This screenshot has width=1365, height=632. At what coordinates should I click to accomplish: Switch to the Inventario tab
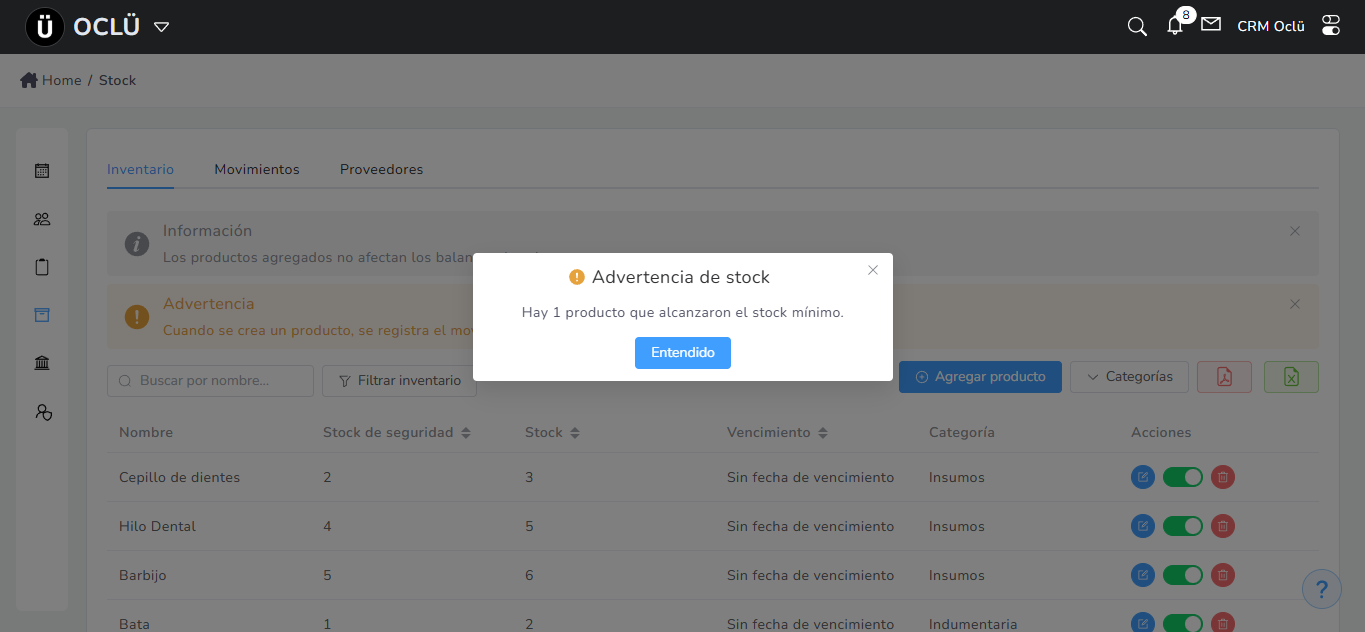pos(140,169)
